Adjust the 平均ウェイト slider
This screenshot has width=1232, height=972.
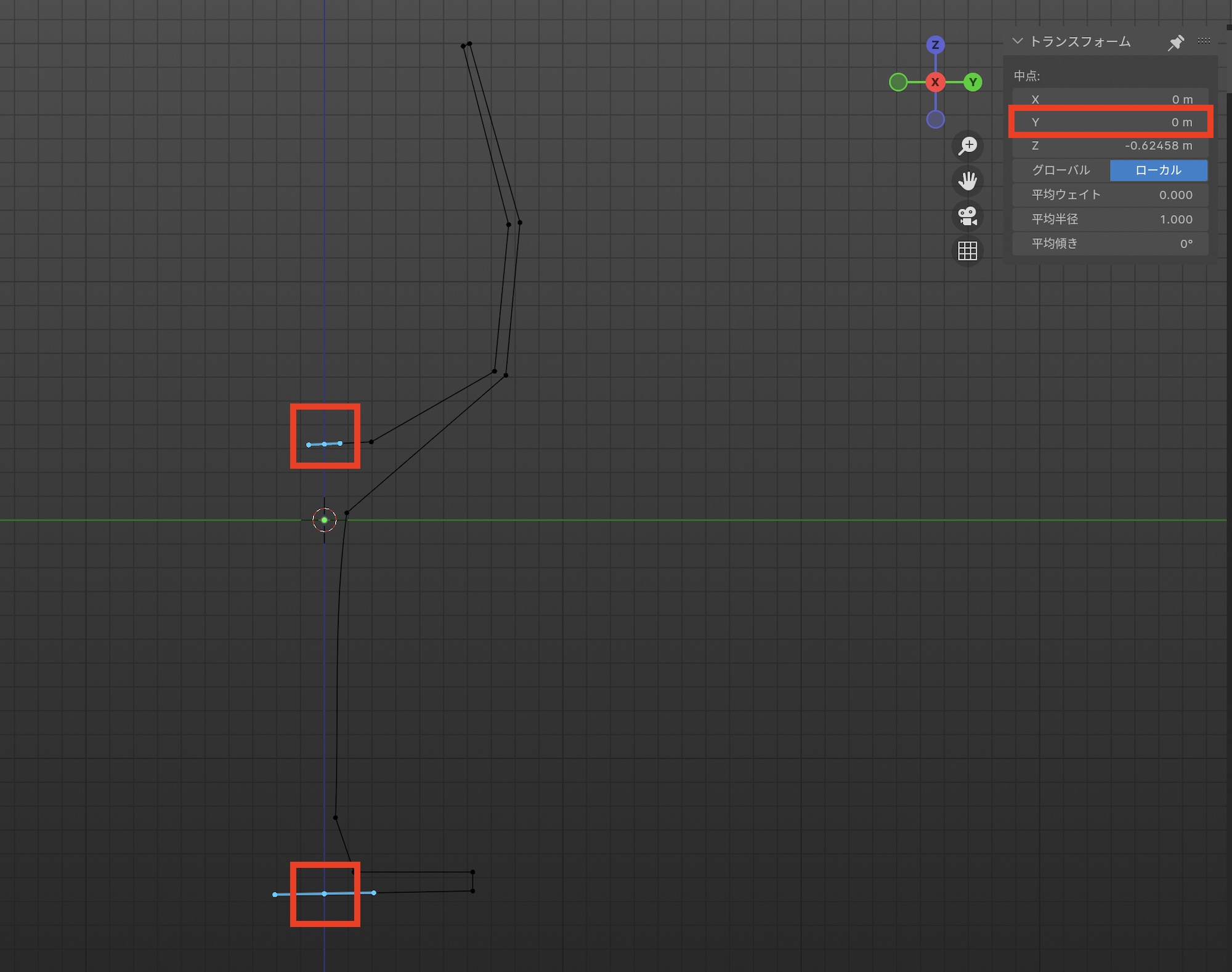pos(1110,195)
